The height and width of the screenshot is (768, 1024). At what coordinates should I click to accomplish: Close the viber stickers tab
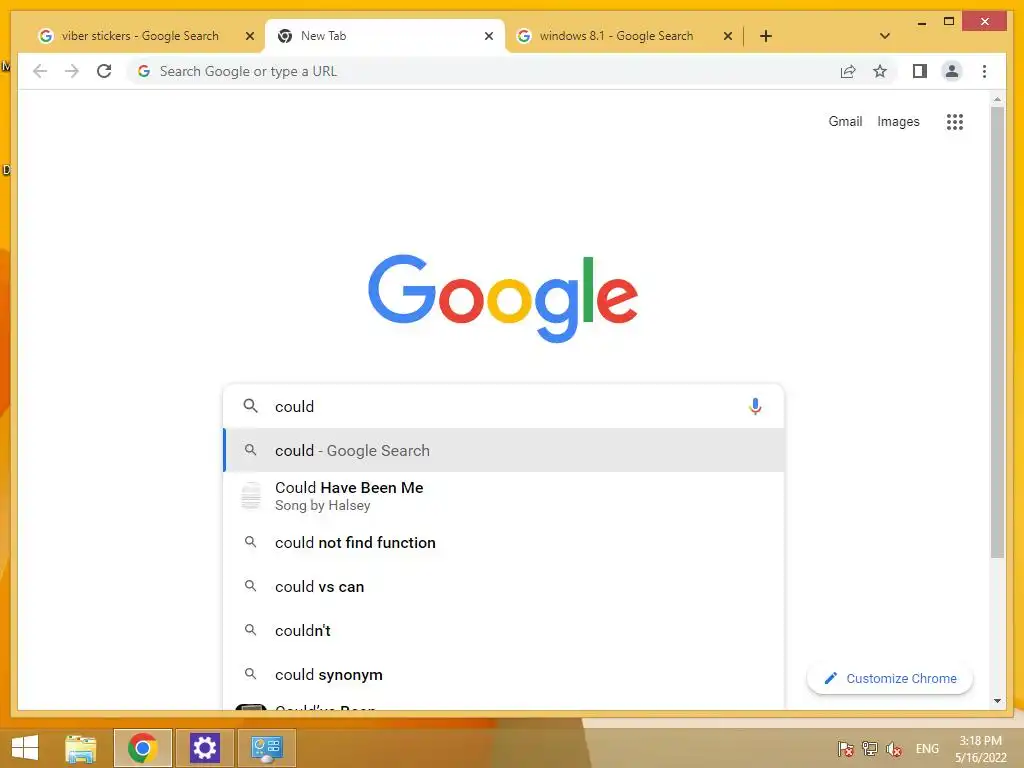249,36
